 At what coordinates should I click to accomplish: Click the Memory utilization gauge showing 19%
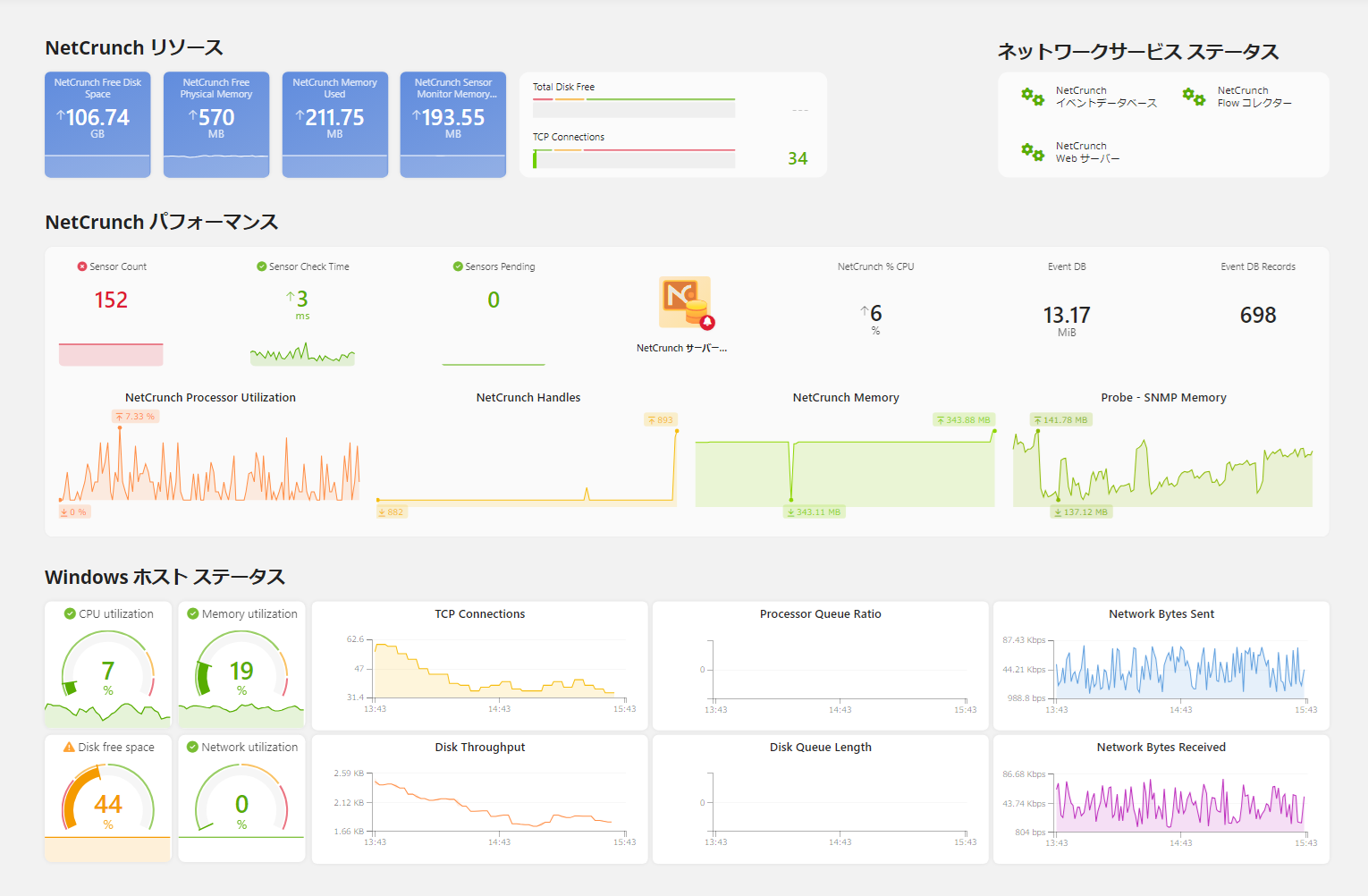click(241, 666)
